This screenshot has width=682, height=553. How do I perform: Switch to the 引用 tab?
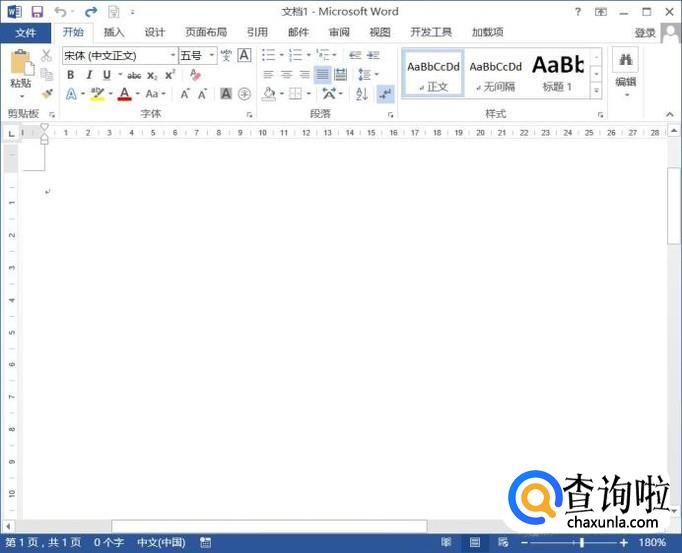coord(257,32)
